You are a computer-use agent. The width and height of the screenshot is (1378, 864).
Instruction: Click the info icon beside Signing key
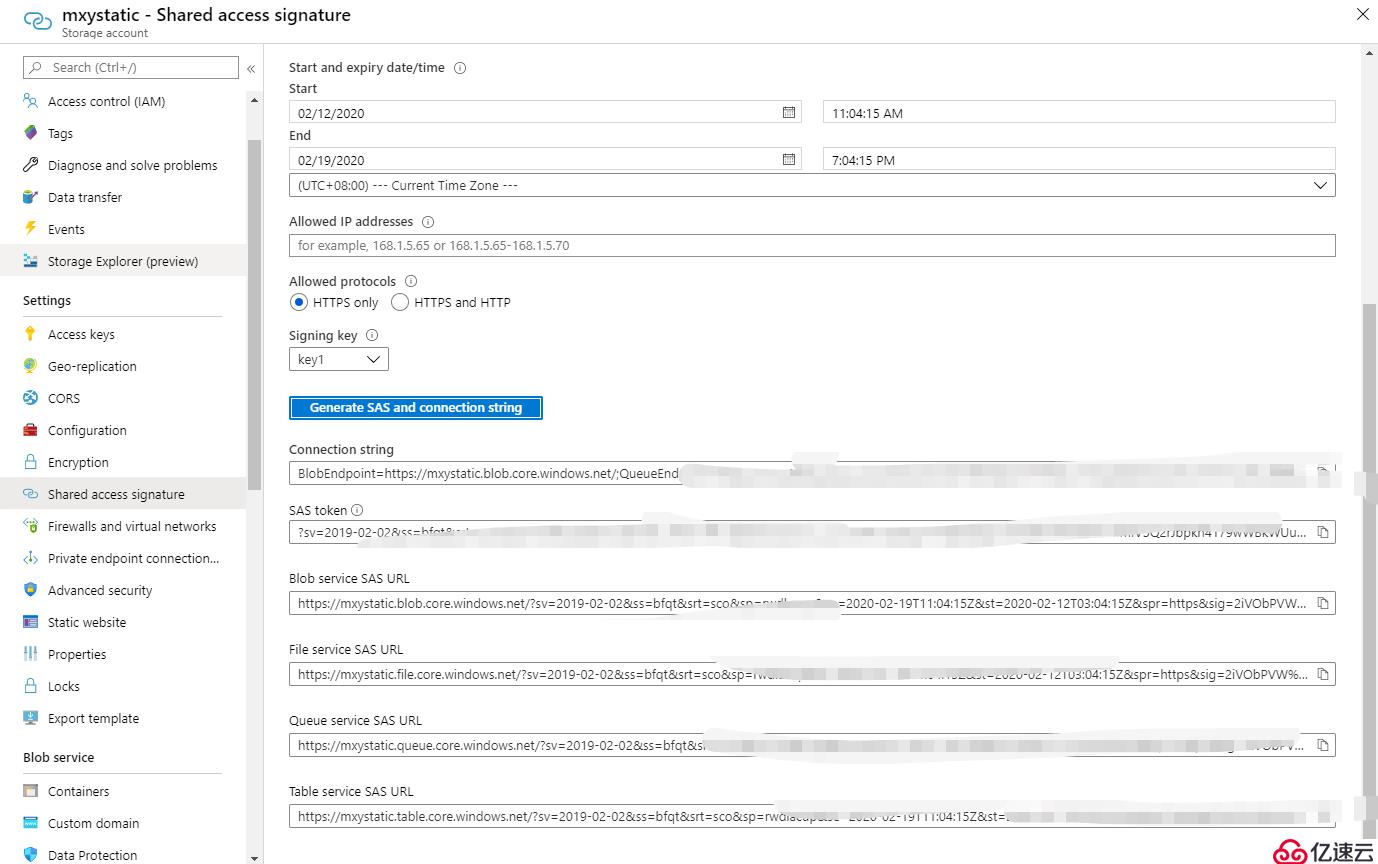(x=372, y=336)
